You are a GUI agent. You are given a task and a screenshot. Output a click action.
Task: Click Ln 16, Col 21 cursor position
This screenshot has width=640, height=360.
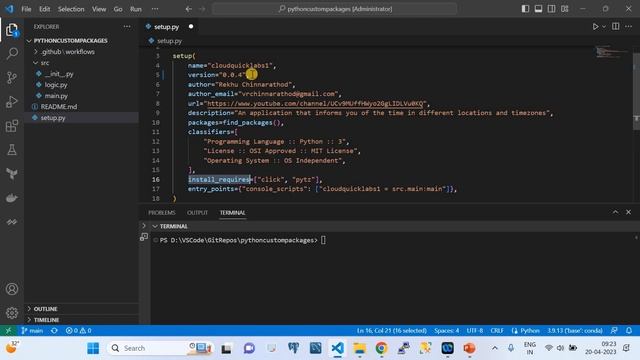391,331
